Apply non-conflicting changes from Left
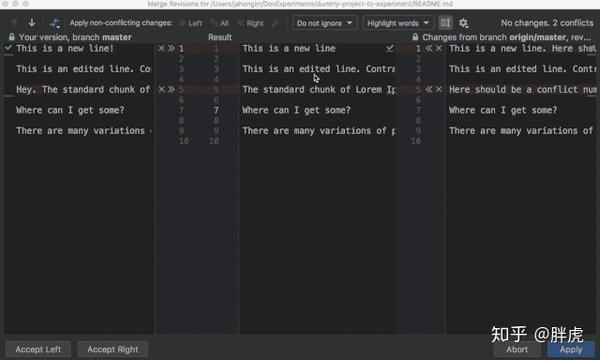 (191, 23)
